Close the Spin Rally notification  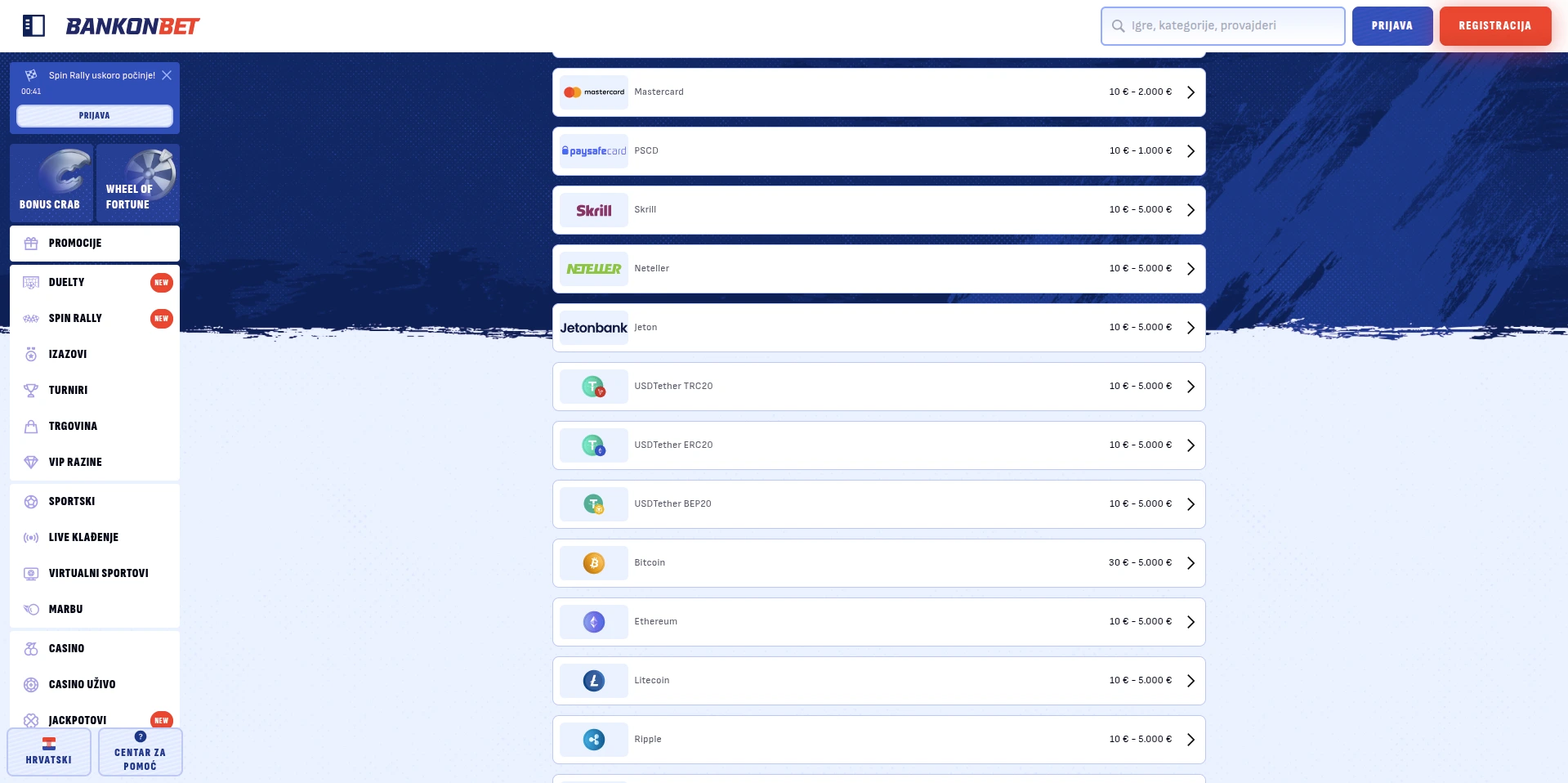167,75
